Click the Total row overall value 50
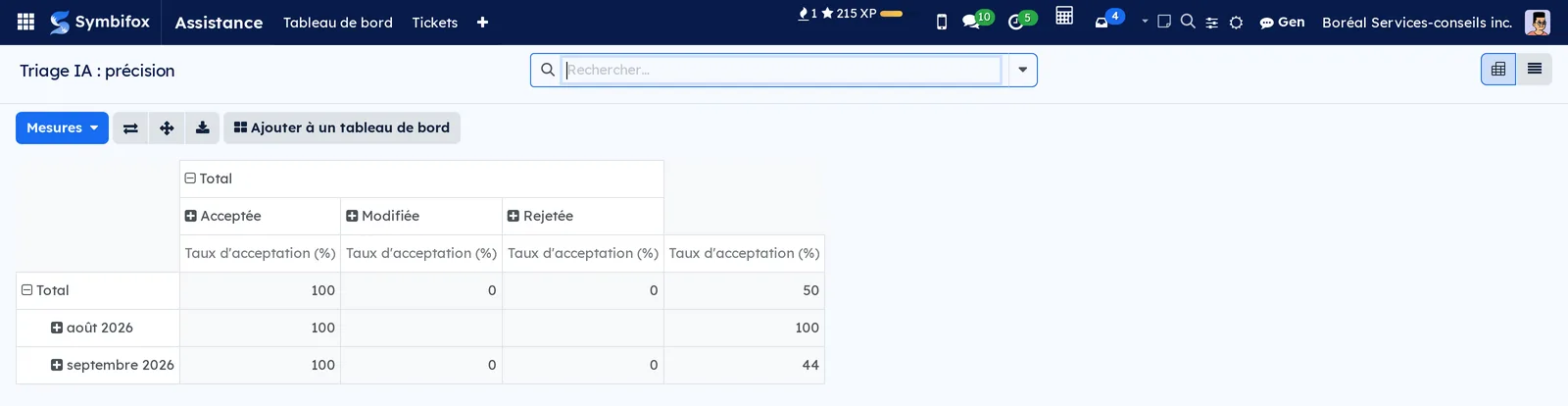 tap(744, 290)
